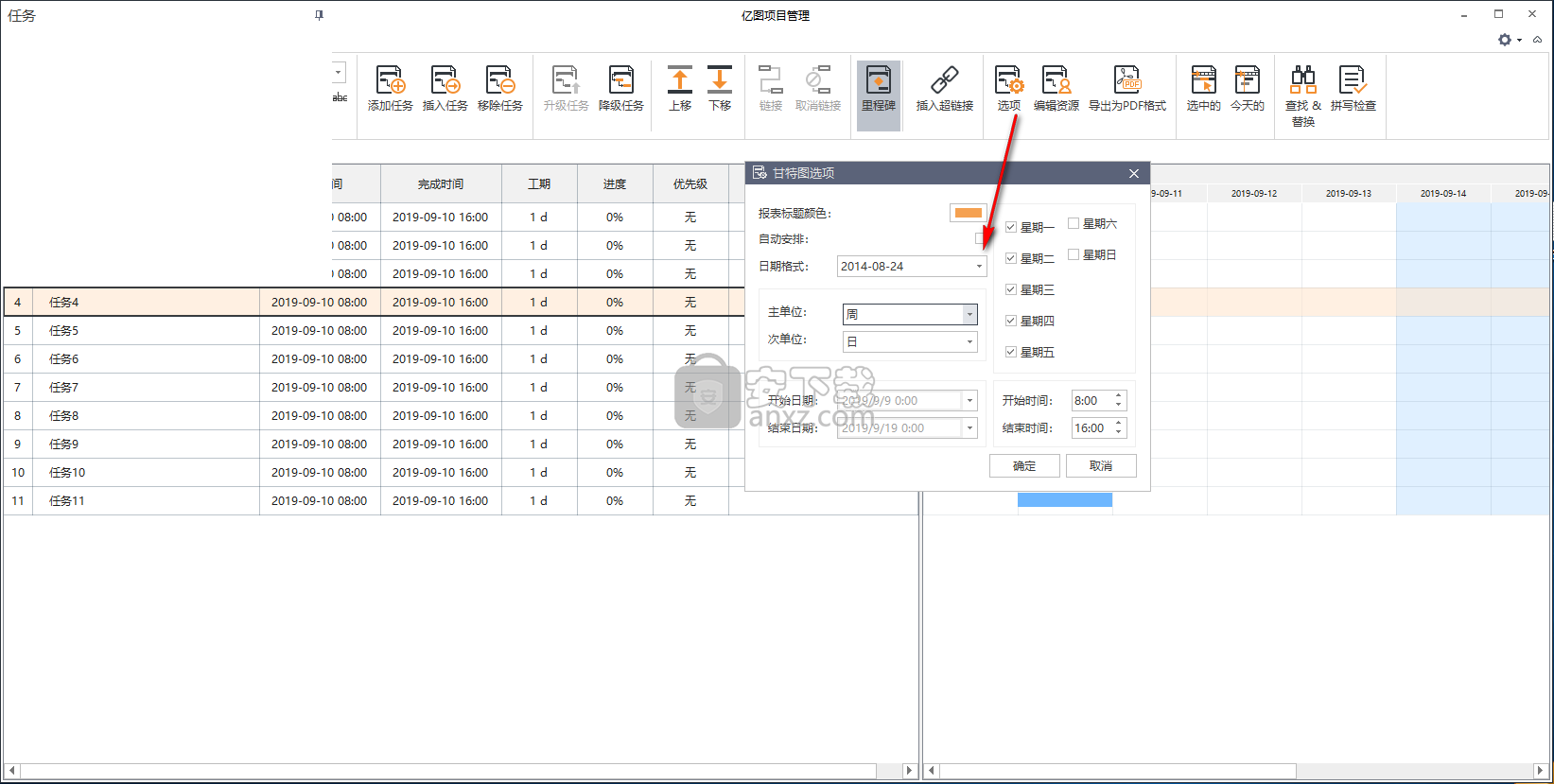Click the 2019-09-13 Gantt date header
The height and width of the screenshot is (784, 1554).
(1349, 193)
